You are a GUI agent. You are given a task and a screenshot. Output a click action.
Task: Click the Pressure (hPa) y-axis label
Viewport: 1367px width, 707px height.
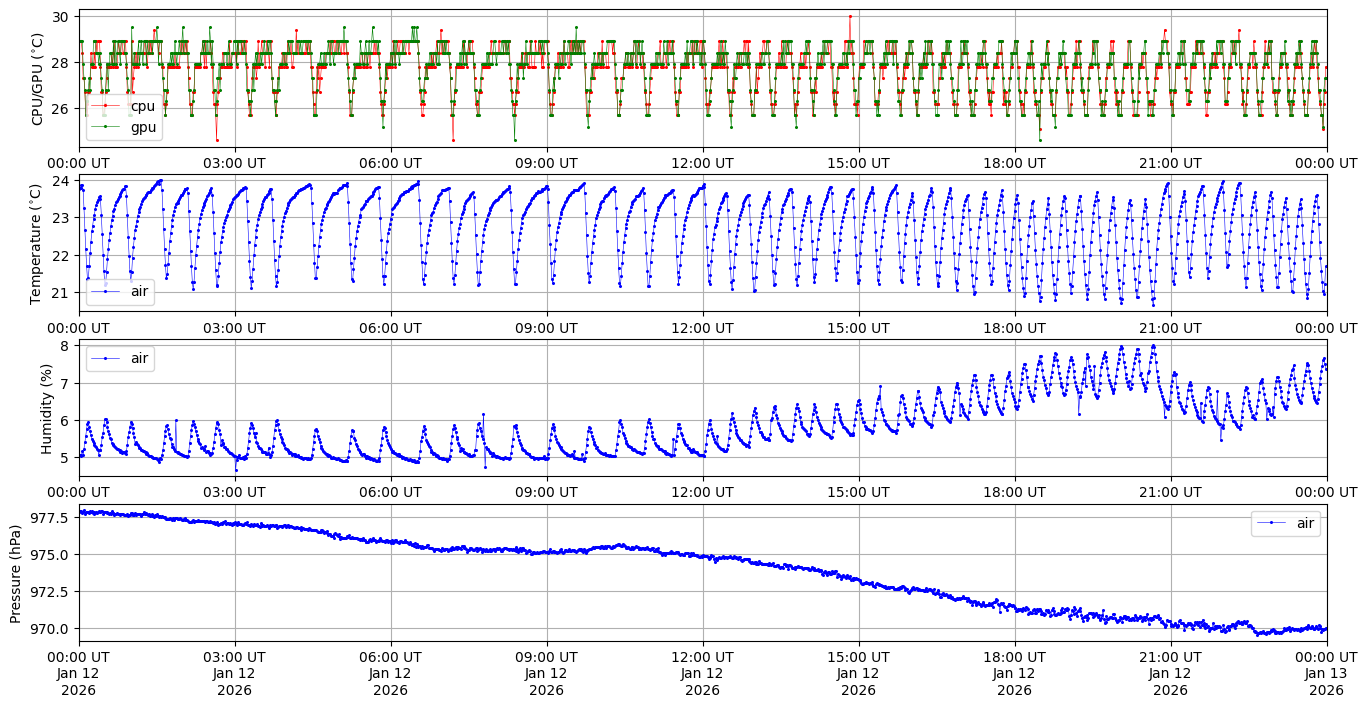coord(17,572)
